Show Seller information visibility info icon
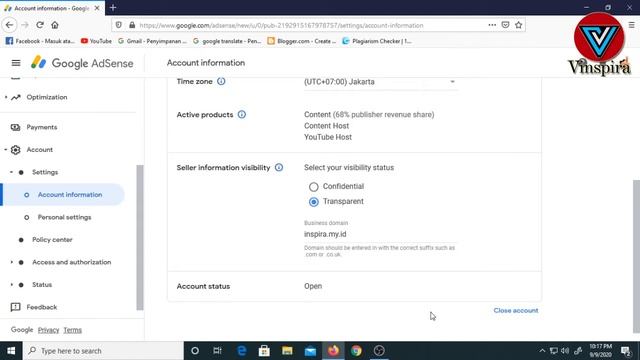 [x=279, y=167]
